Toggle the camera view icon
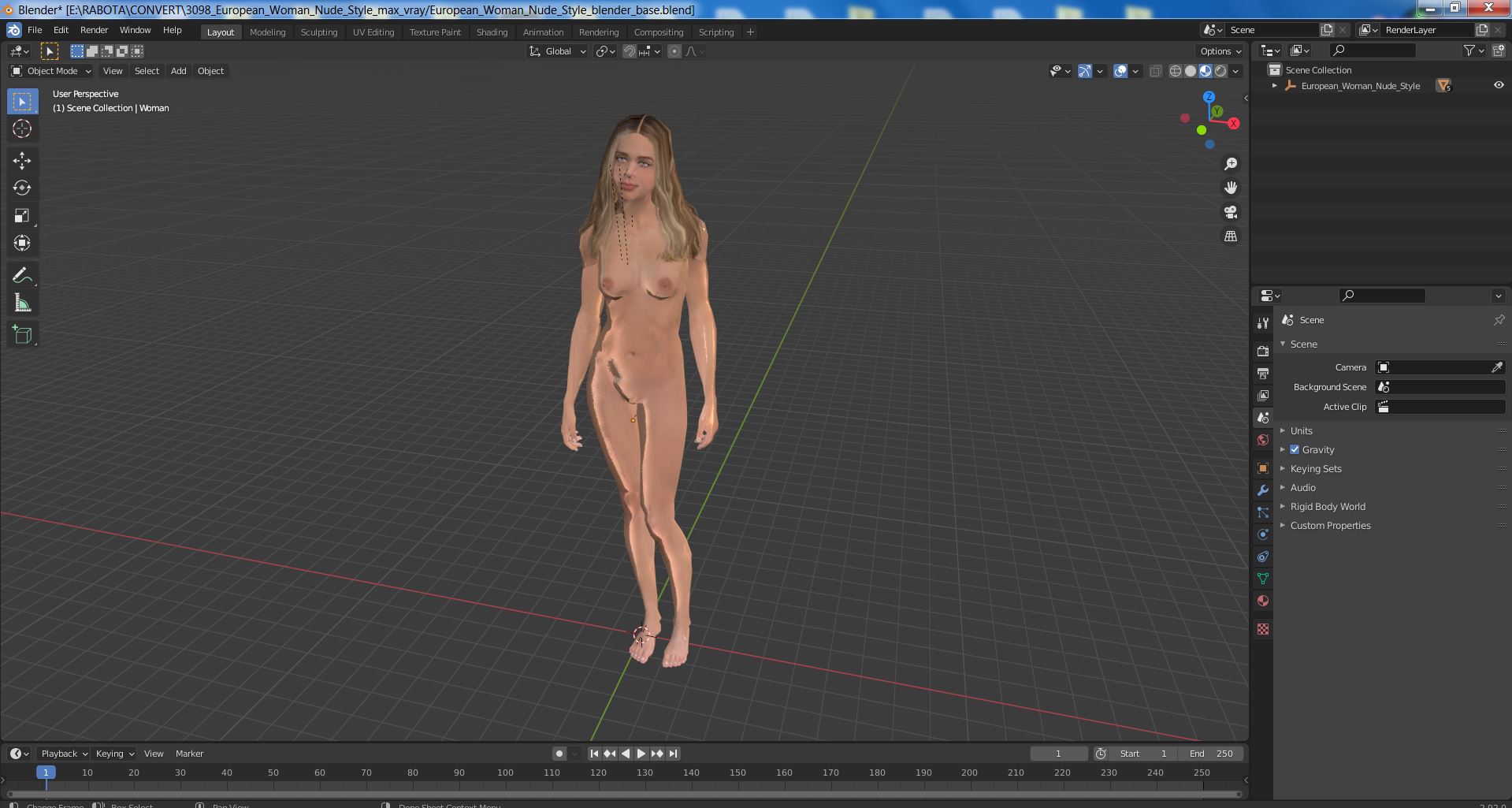This screenshot has height=808, width=1512. tap(1230, 212)
